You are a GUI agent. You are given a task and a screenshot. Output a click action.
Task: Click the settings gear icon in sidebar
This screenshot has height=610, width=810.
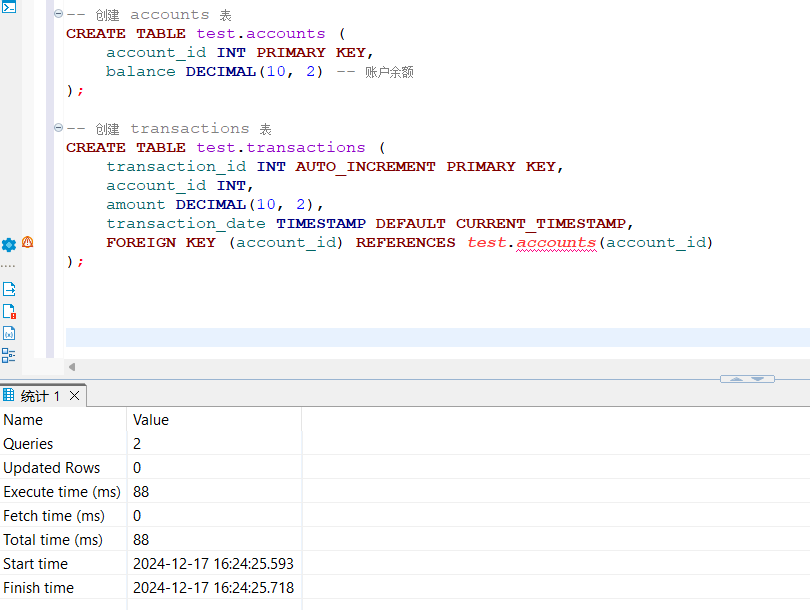tap(9, 244)
